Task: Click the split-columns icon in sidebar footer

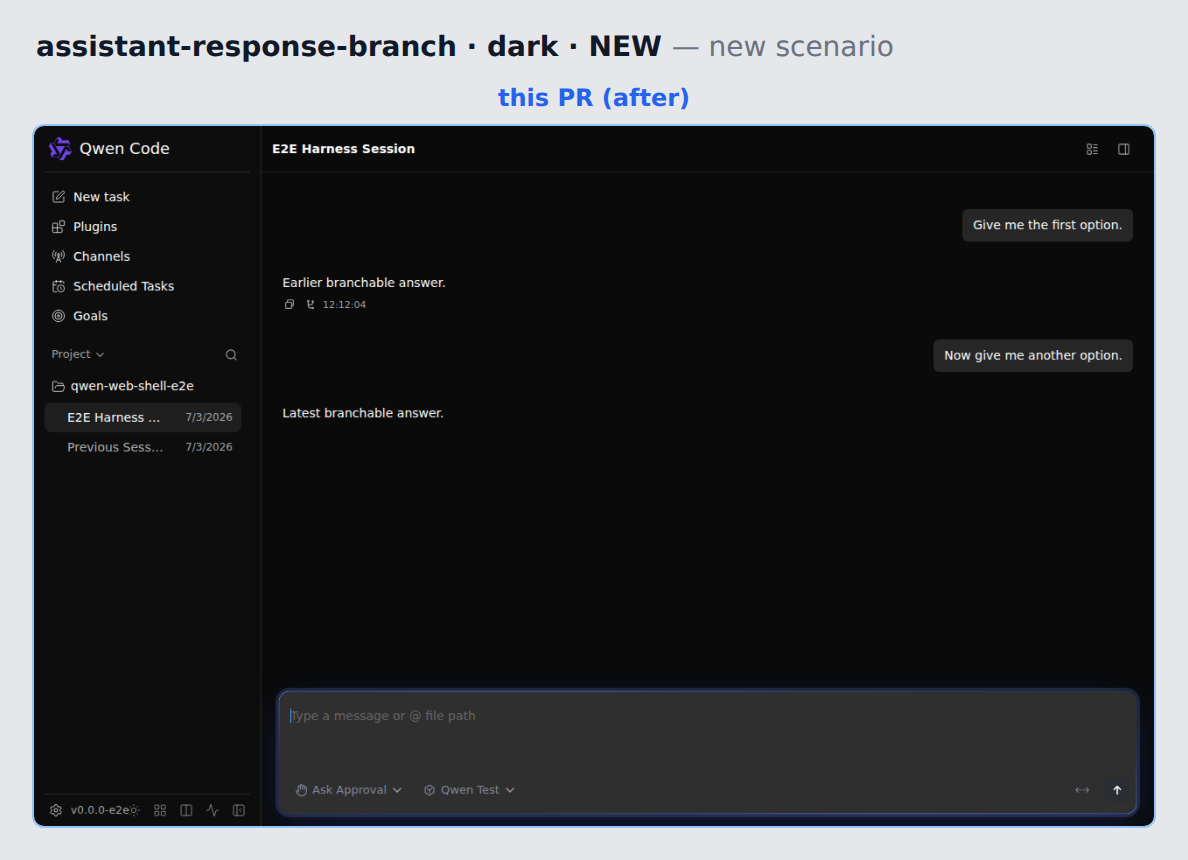Action: 186,810
